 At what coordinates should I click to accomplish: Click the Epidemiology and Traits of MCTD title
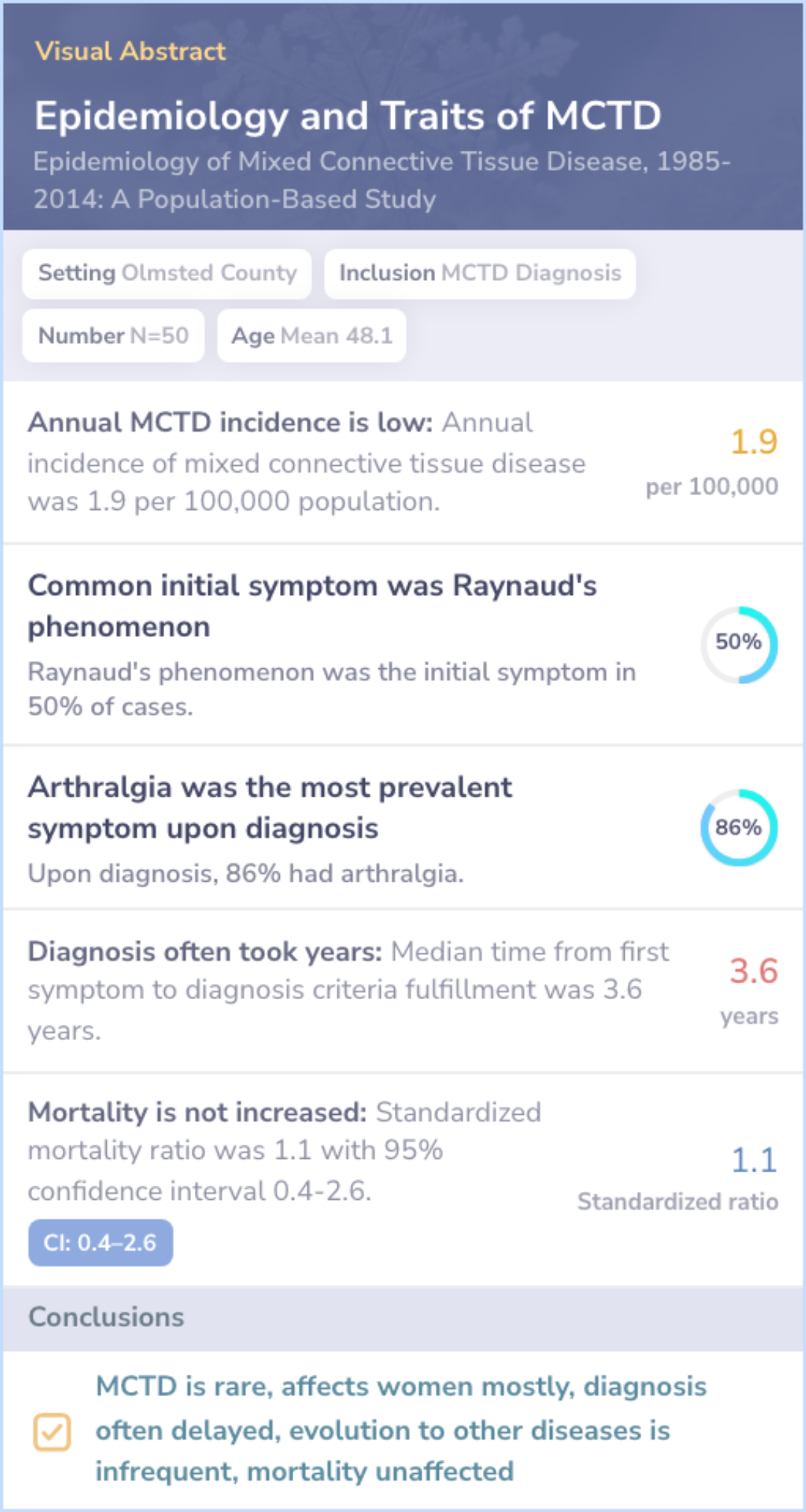[x=348, y=116]
